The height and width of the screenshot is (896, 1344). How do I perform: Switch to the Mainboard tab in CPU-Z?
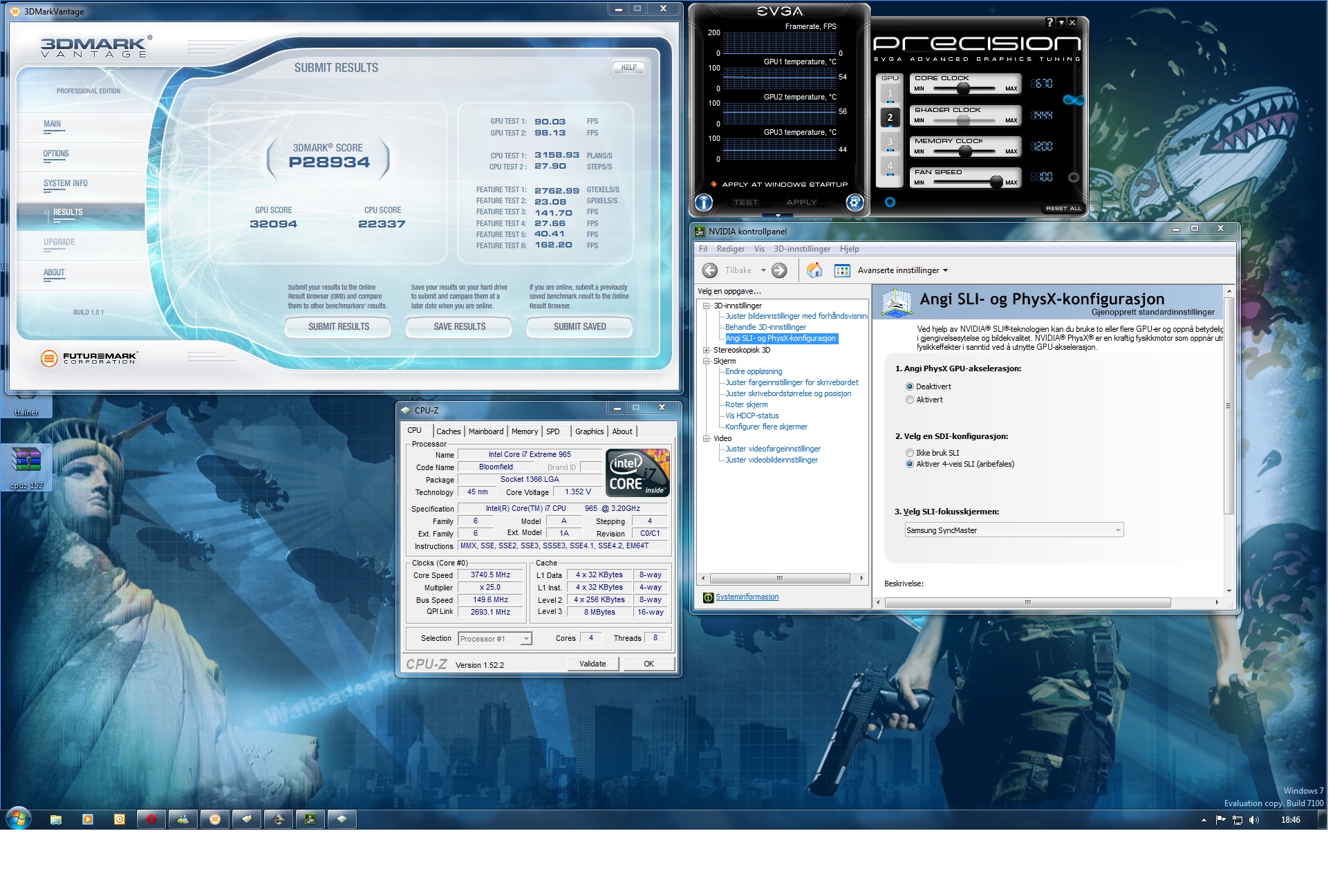tap(486, 431)
